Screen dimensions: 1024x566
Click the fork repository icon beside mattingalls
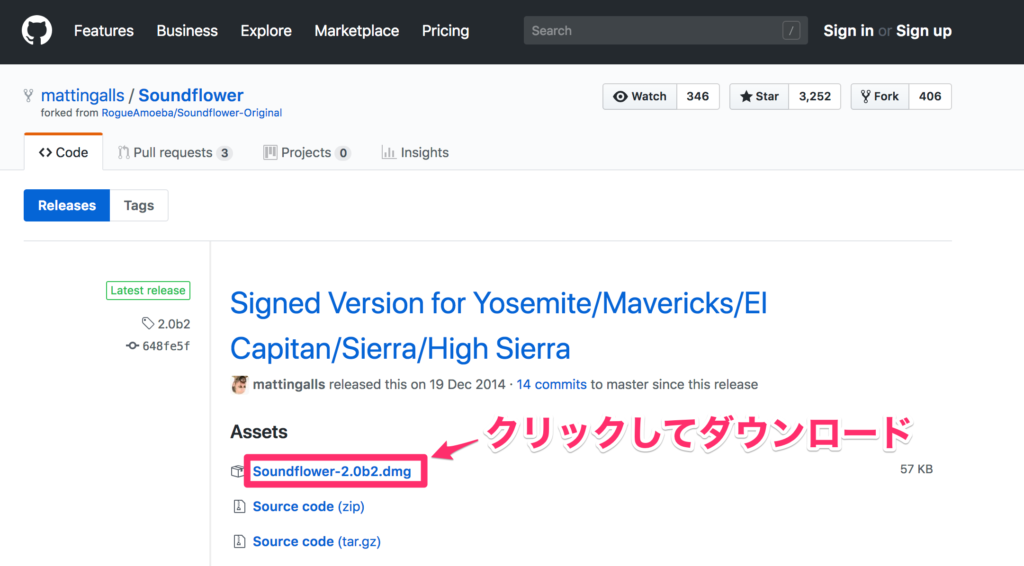29,95
